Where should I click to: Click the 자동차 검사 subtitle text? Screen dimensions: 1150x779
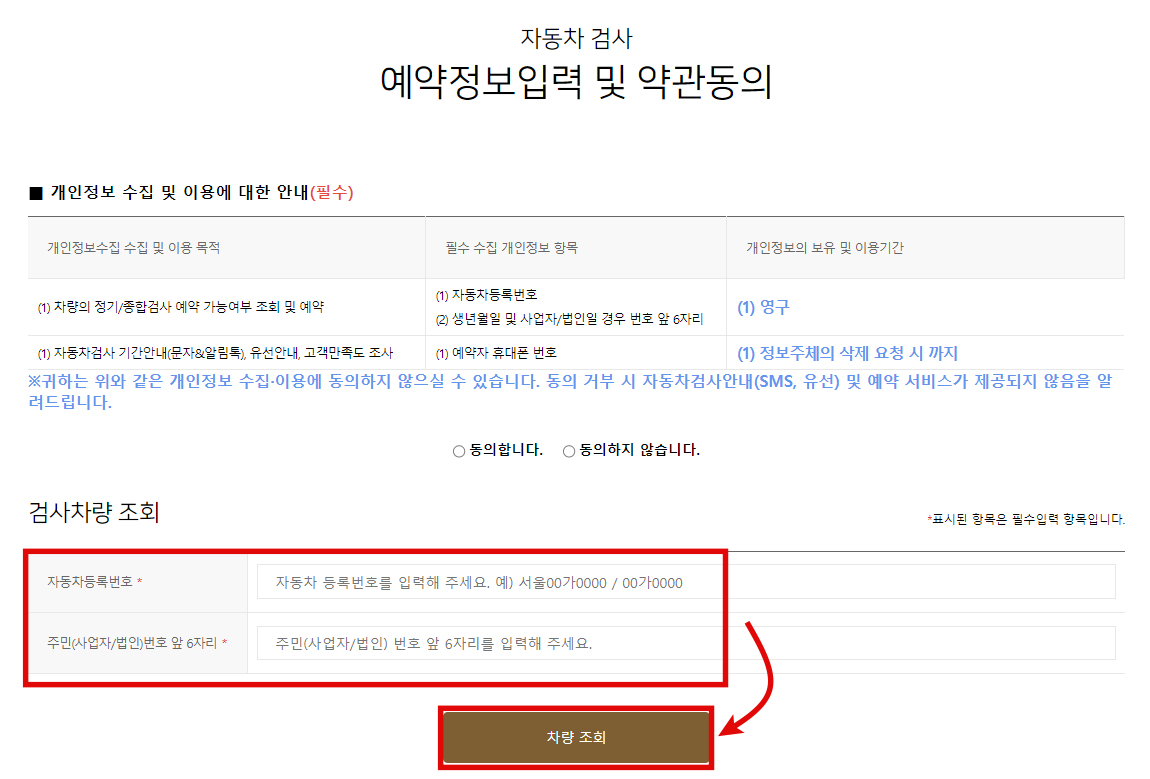tap(574, 38)
